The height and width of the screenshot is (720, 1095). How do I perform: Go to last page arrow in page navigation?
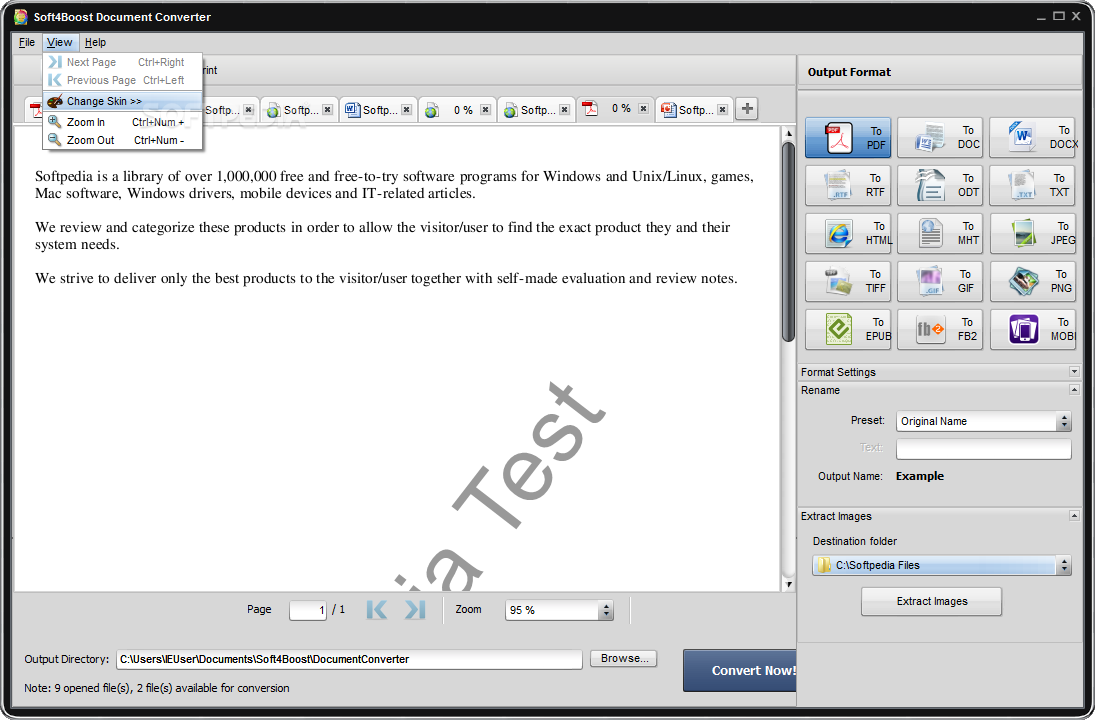click(415, 610)
